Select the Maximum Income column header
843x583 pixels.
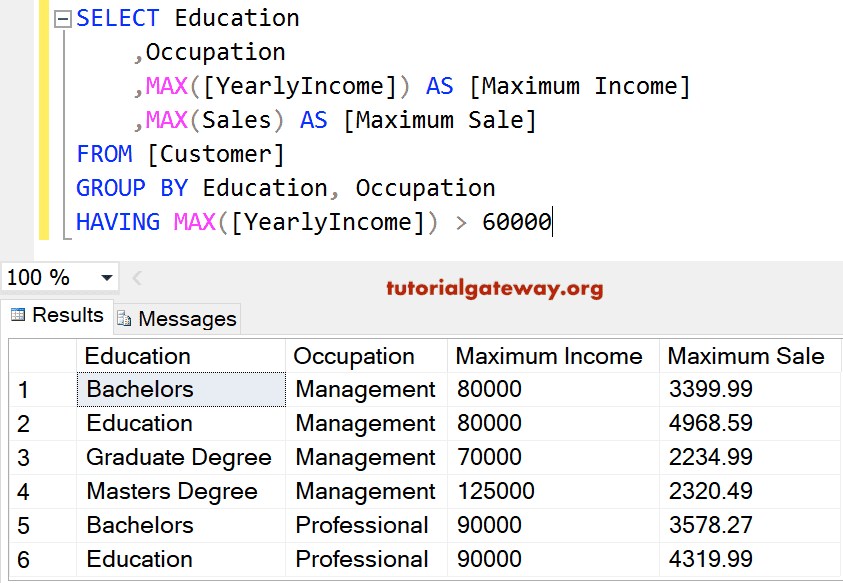pos(549,356)
